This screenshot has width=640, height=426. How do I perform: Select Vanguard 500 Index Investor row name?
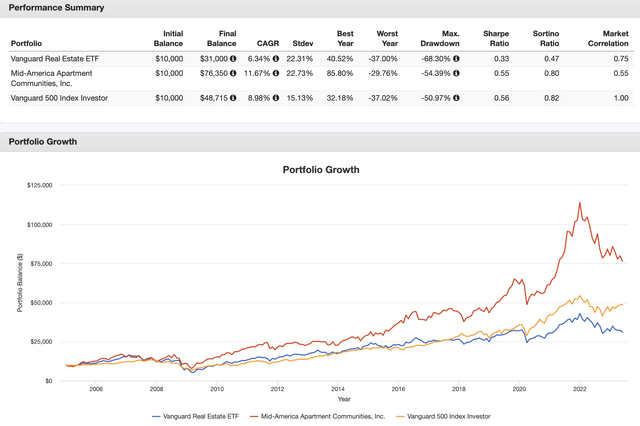(59, 98)
